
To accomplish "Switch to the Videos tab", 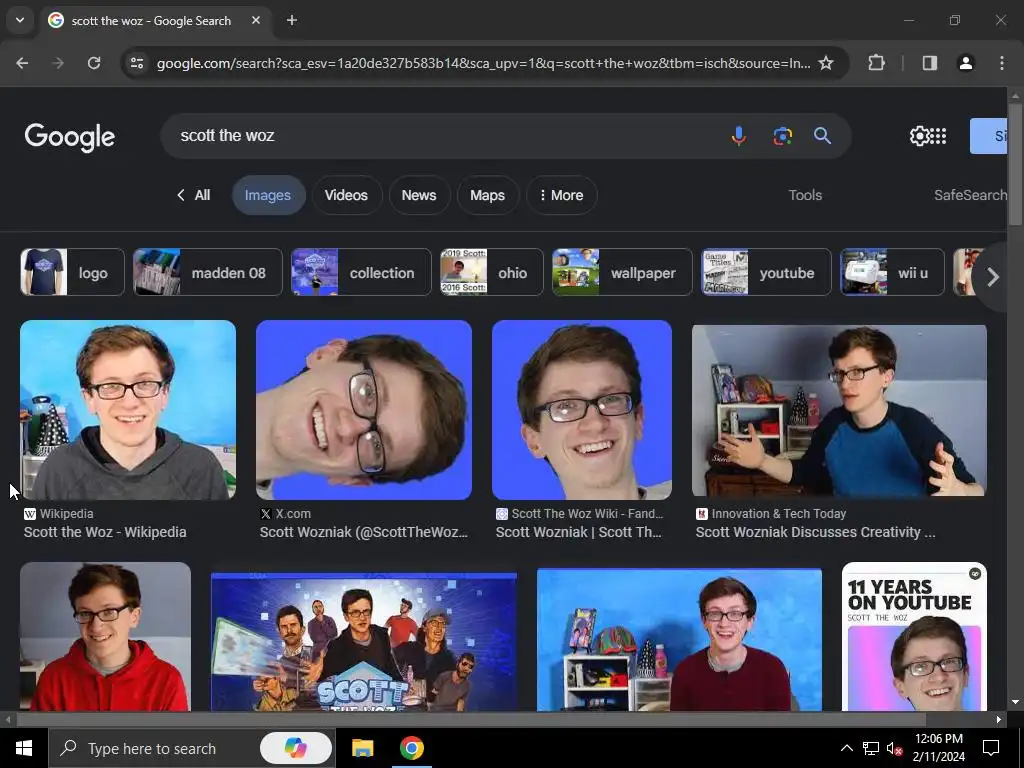I will tap(346, 195).
